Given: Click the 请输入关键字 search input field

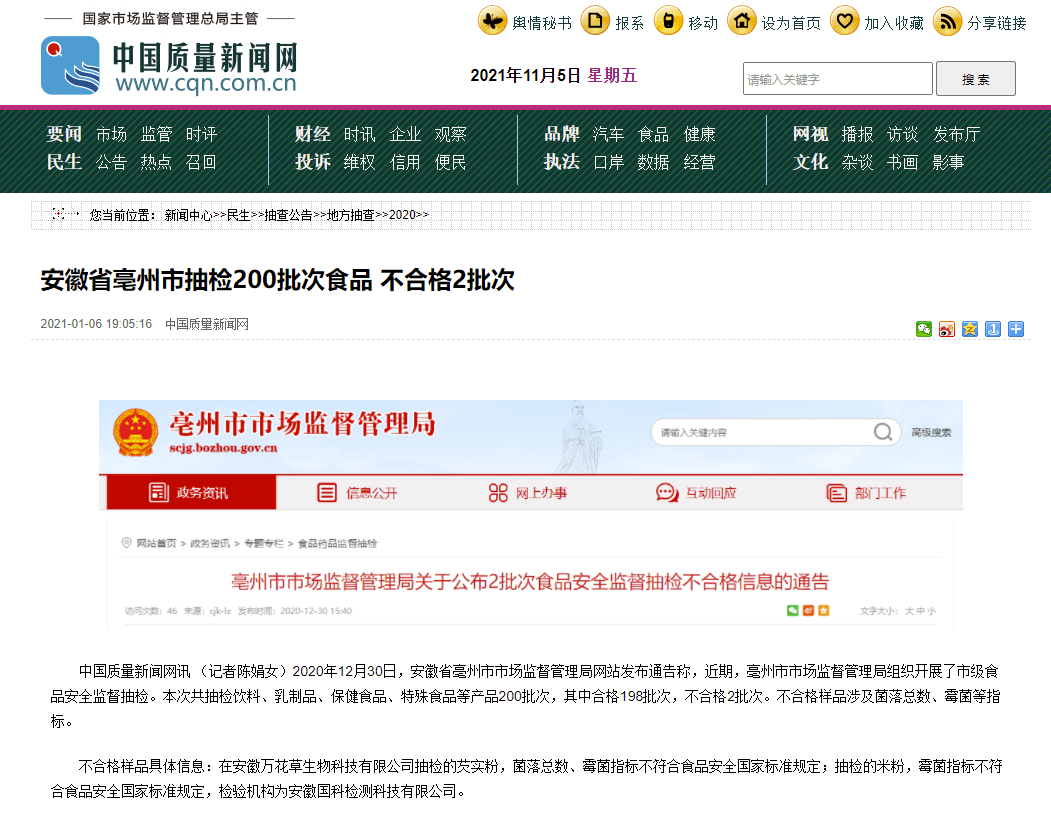Looking at the screenshot, I should pos(836,78).
